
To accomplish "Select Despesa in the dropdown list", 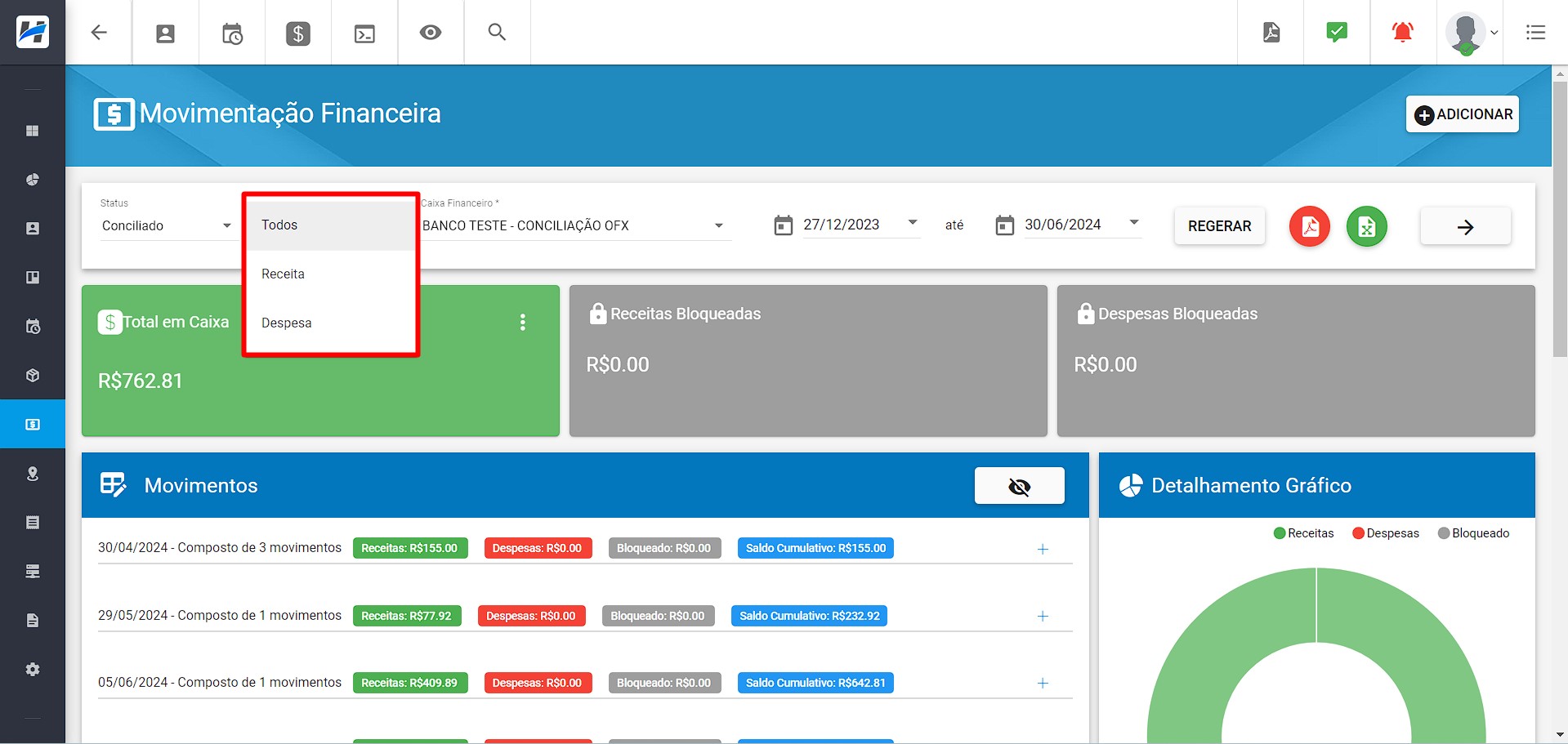I will pyautogui.click(x=331, y=323).
